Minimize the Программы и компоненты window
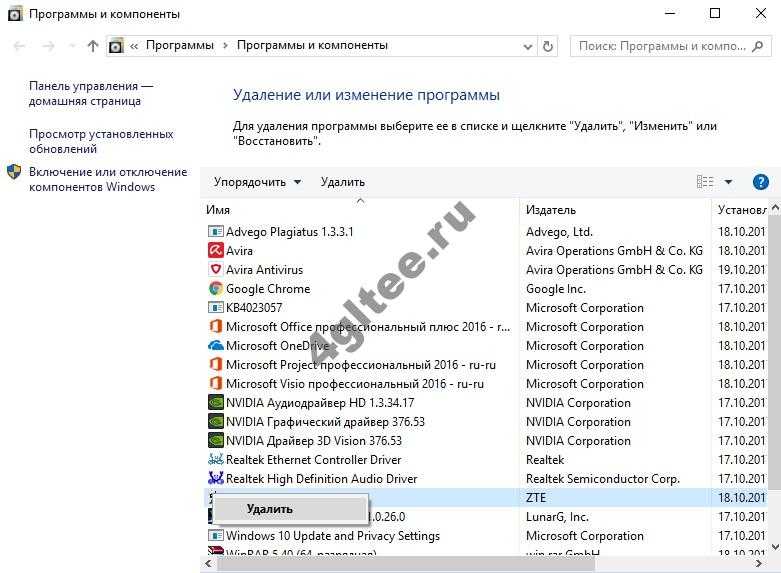Image resolution: width=781 pixels, height=573 pixels. coord(670,13)
